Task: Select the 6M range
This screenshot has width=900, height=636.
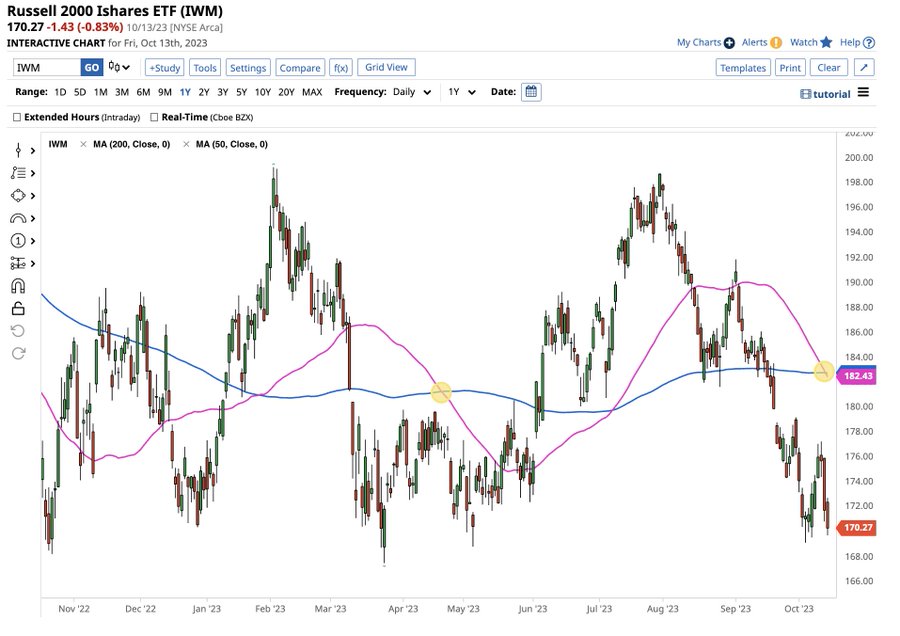Action: (x=143, y=92)
